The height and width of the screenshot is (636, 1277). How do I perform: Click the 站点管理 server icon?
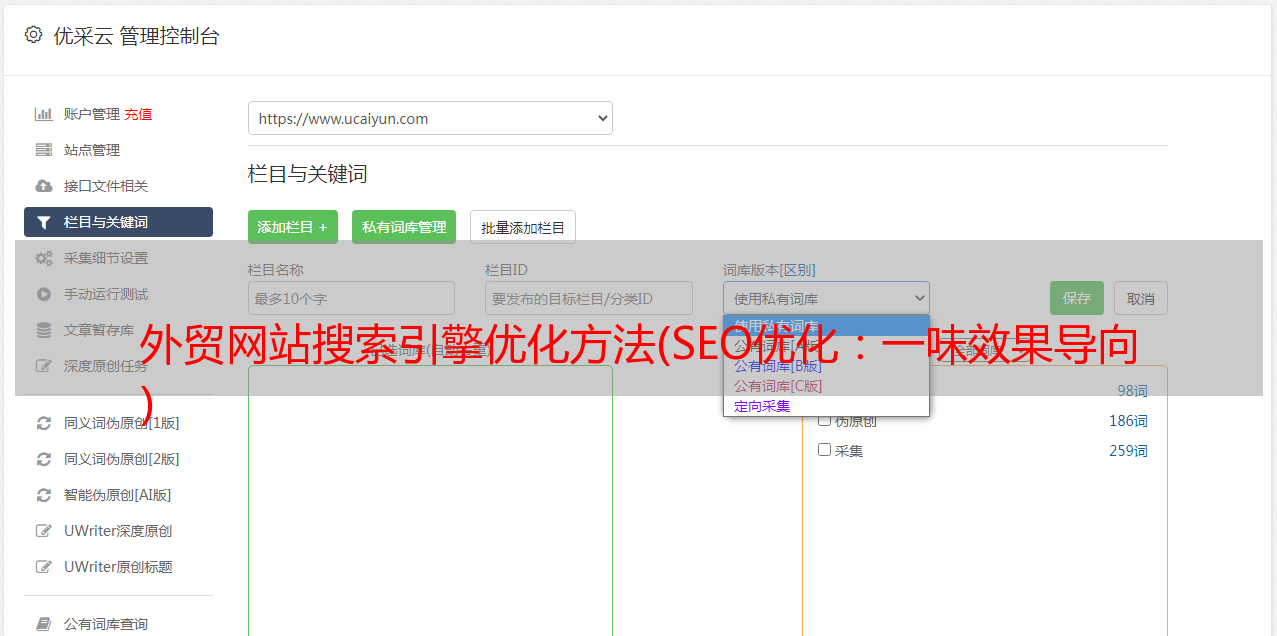[x=43, y=150]
